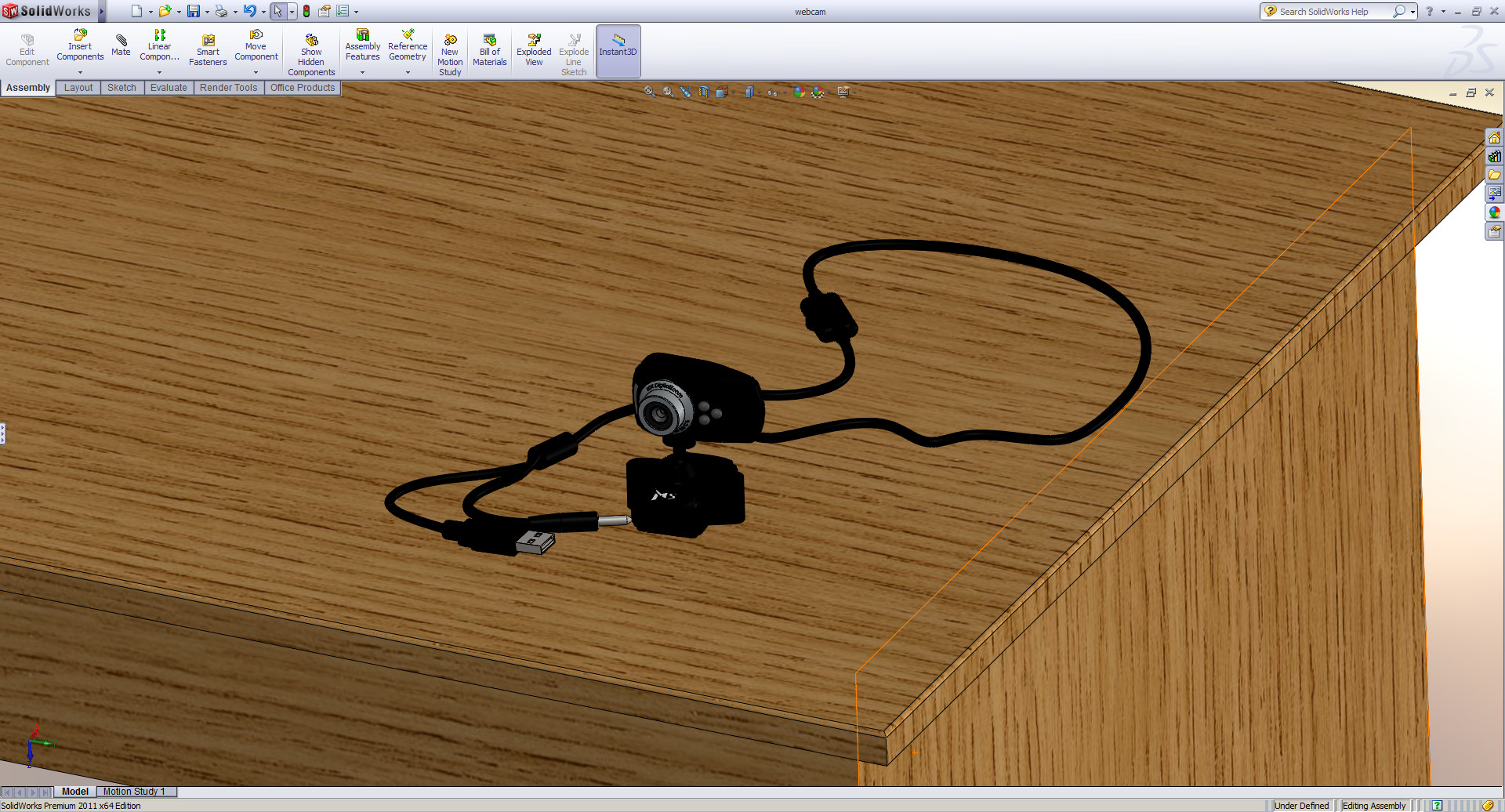1505x812 pixels.
Task: Click Insert Components tool
Action: [x=80, y=45]
